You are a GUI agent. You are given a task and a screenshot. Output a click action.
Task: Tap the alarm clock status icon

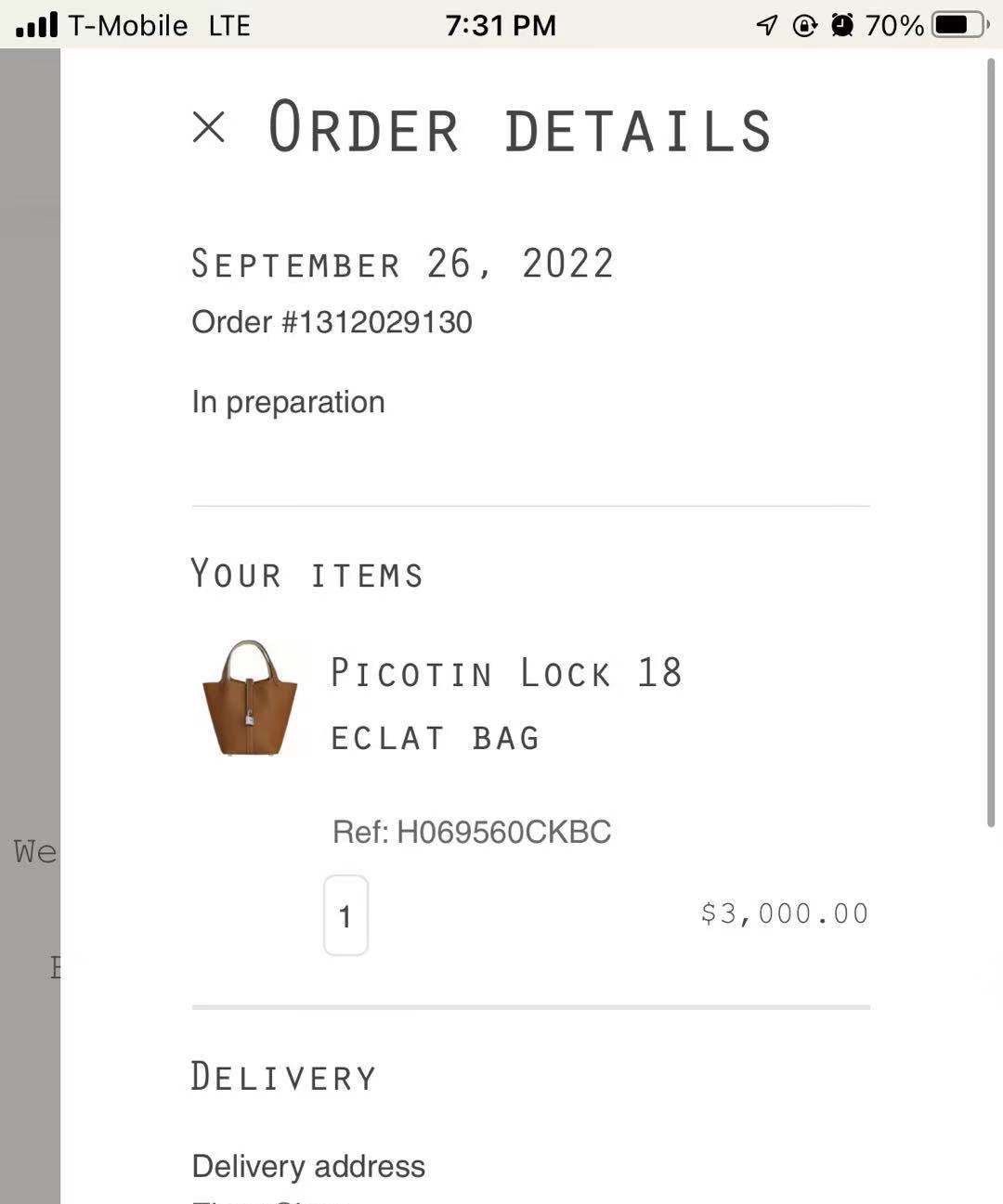coord(842,25)
